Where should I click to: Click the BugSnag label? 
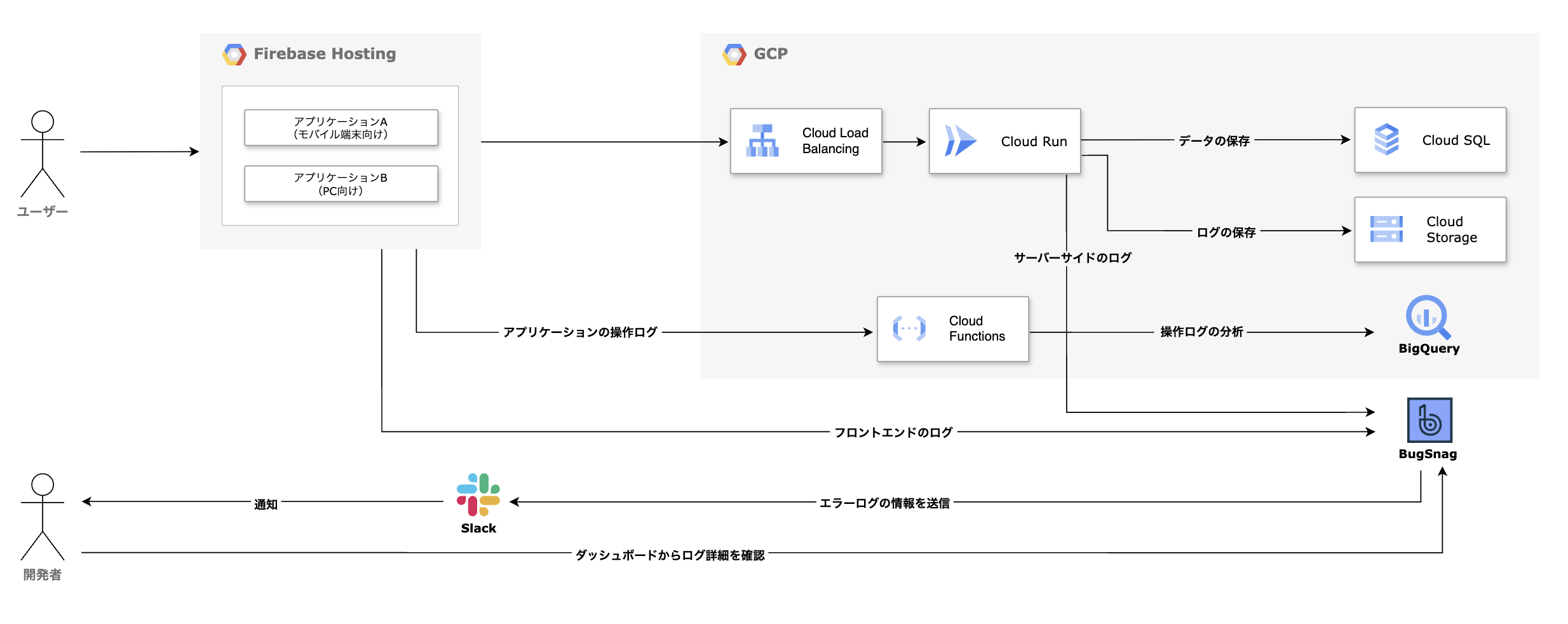[1428, 454]
